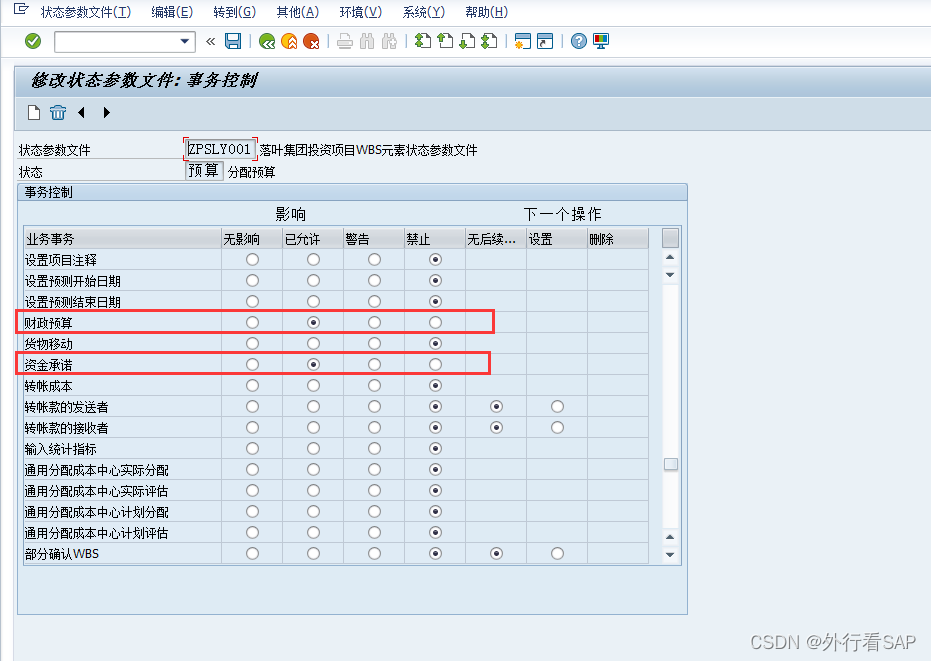Click the previous status left arrow
This screenshot has height=661, width=931.
(81, 112)
